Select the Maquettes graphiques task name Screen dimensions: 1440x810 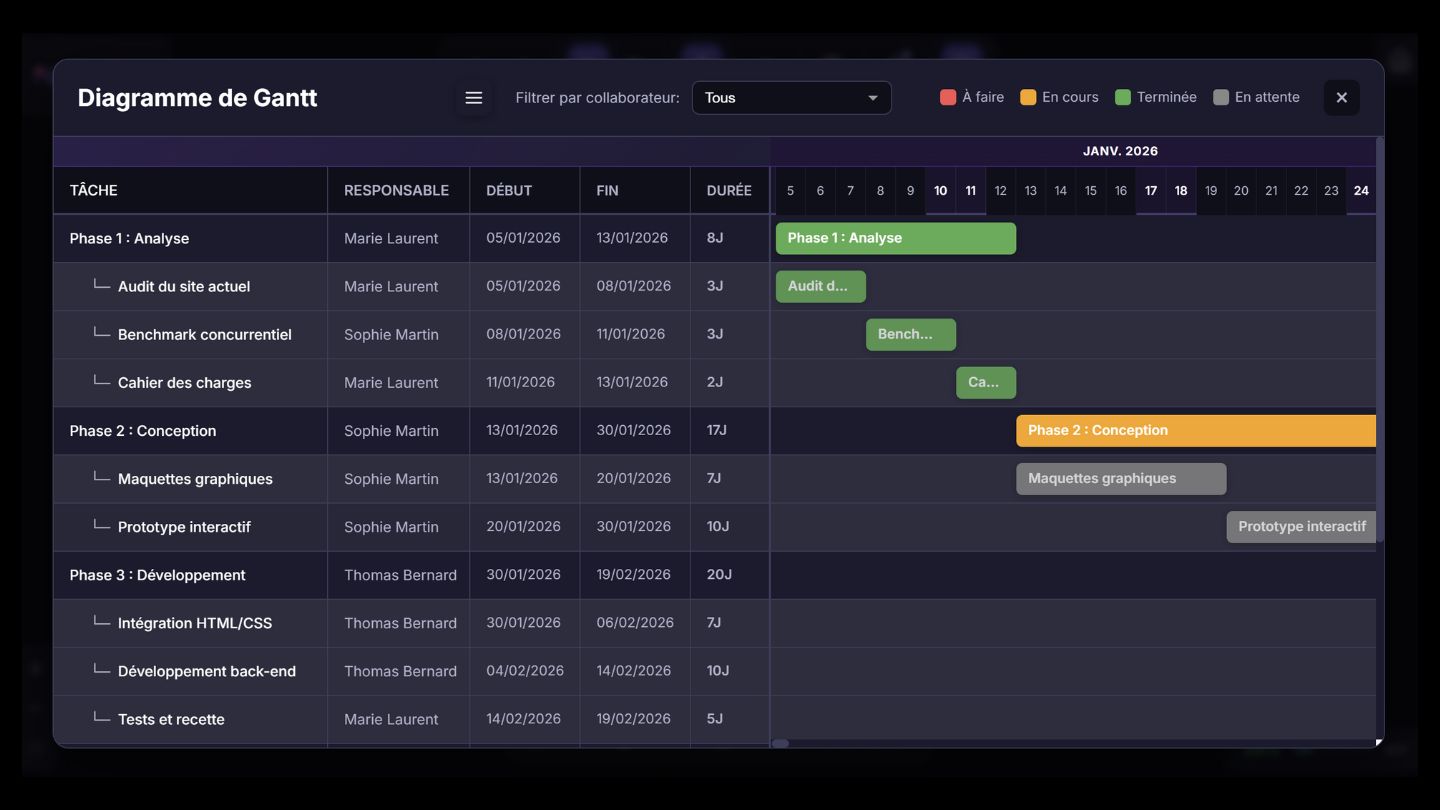click(195, 478)
